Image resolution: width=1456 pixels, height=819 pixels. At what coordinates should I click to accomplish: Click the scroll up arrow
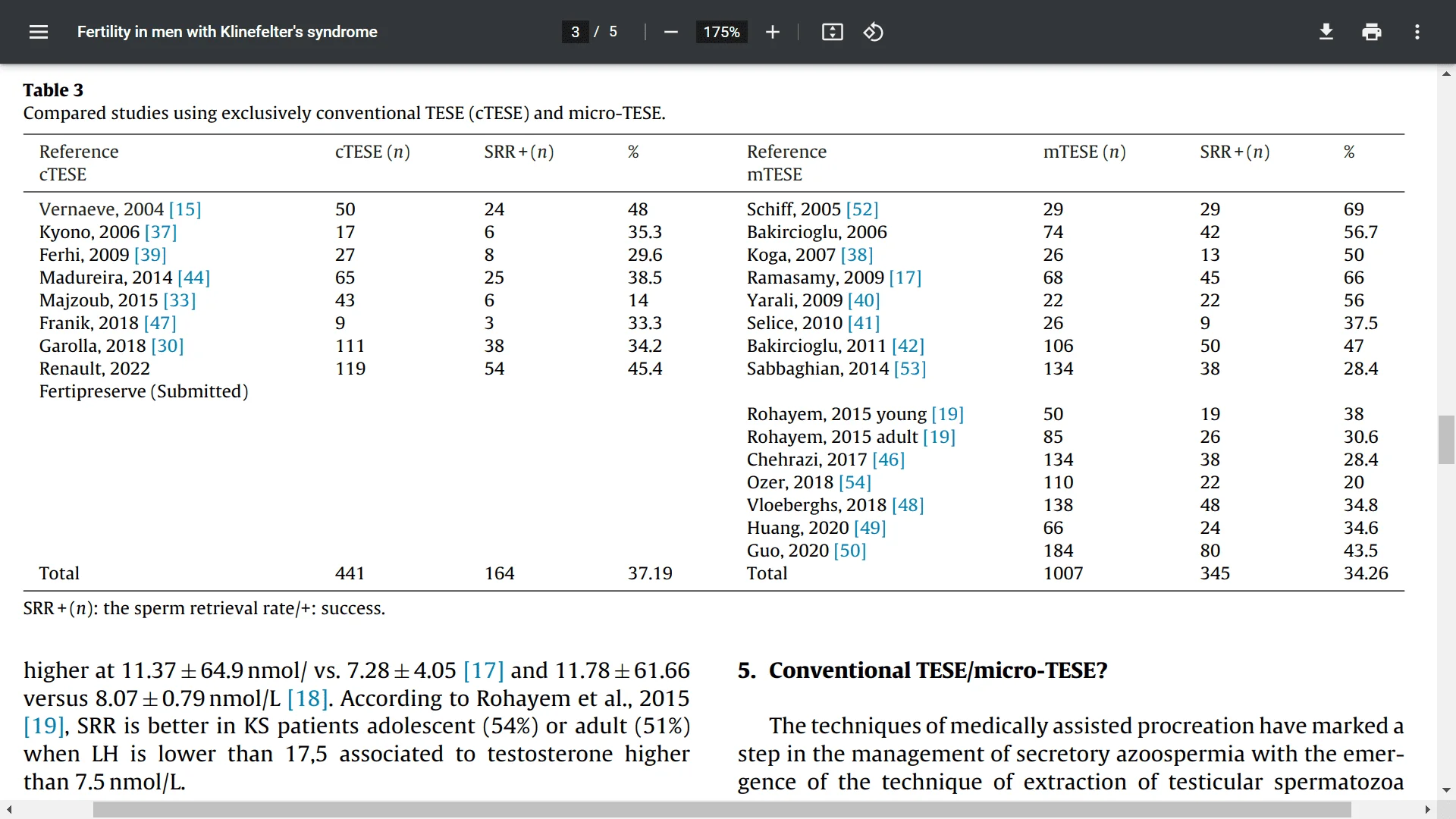[x=1446, y=74]
